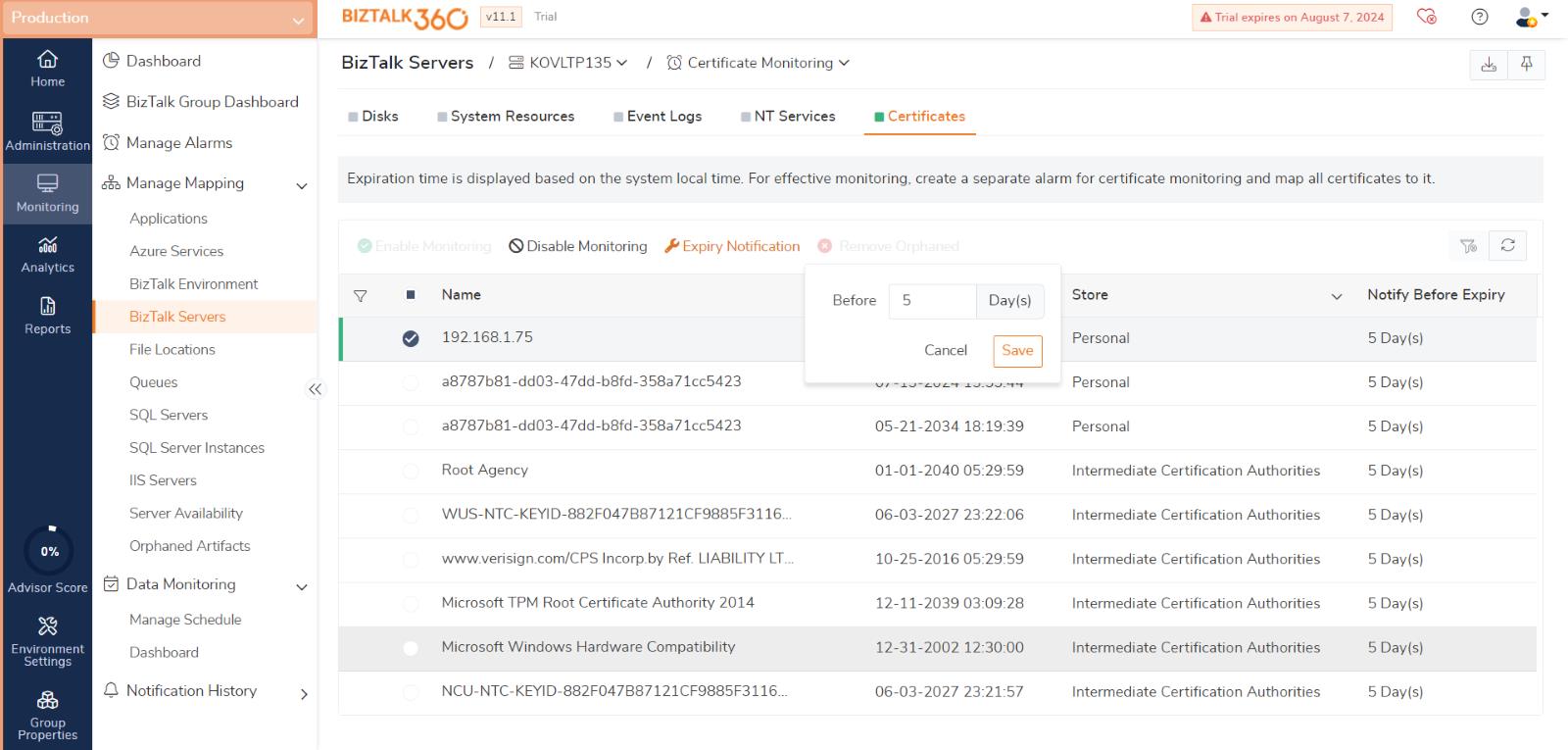The image size is (1568, 750).
Task: Toggle the select-all checkbox in the header
Action: pyautogui.click(x=411, y=295)
